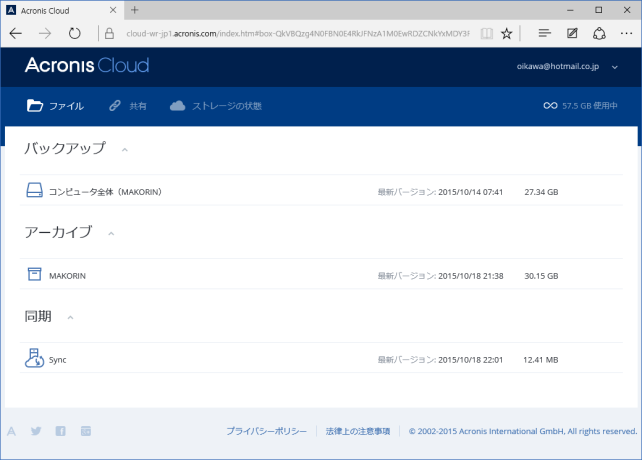Click the infinity storage usage icon
Viewport: 642px width, 460px height.
click(x=550, y=106)
